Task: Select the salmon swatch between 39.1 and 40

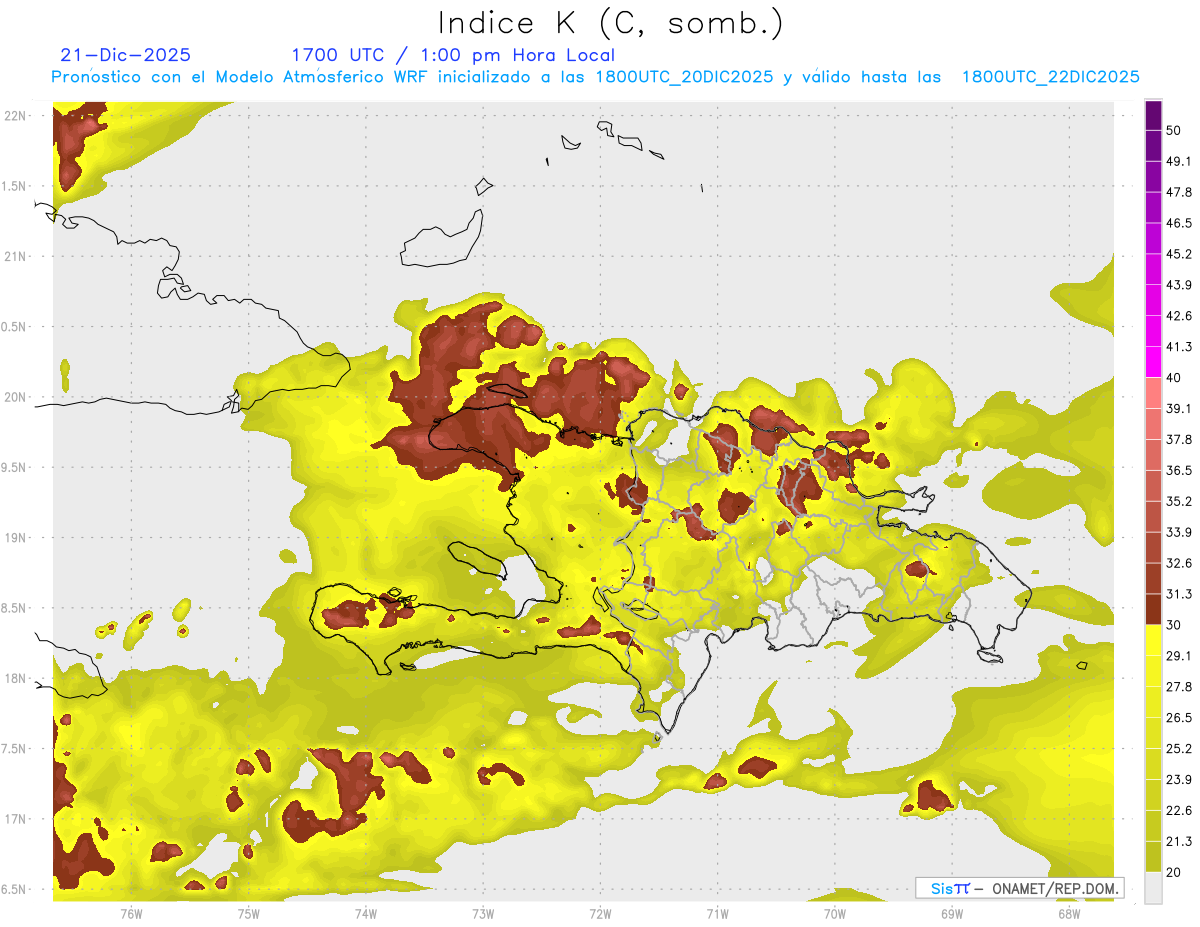Action: click(x=1153, y=392)
